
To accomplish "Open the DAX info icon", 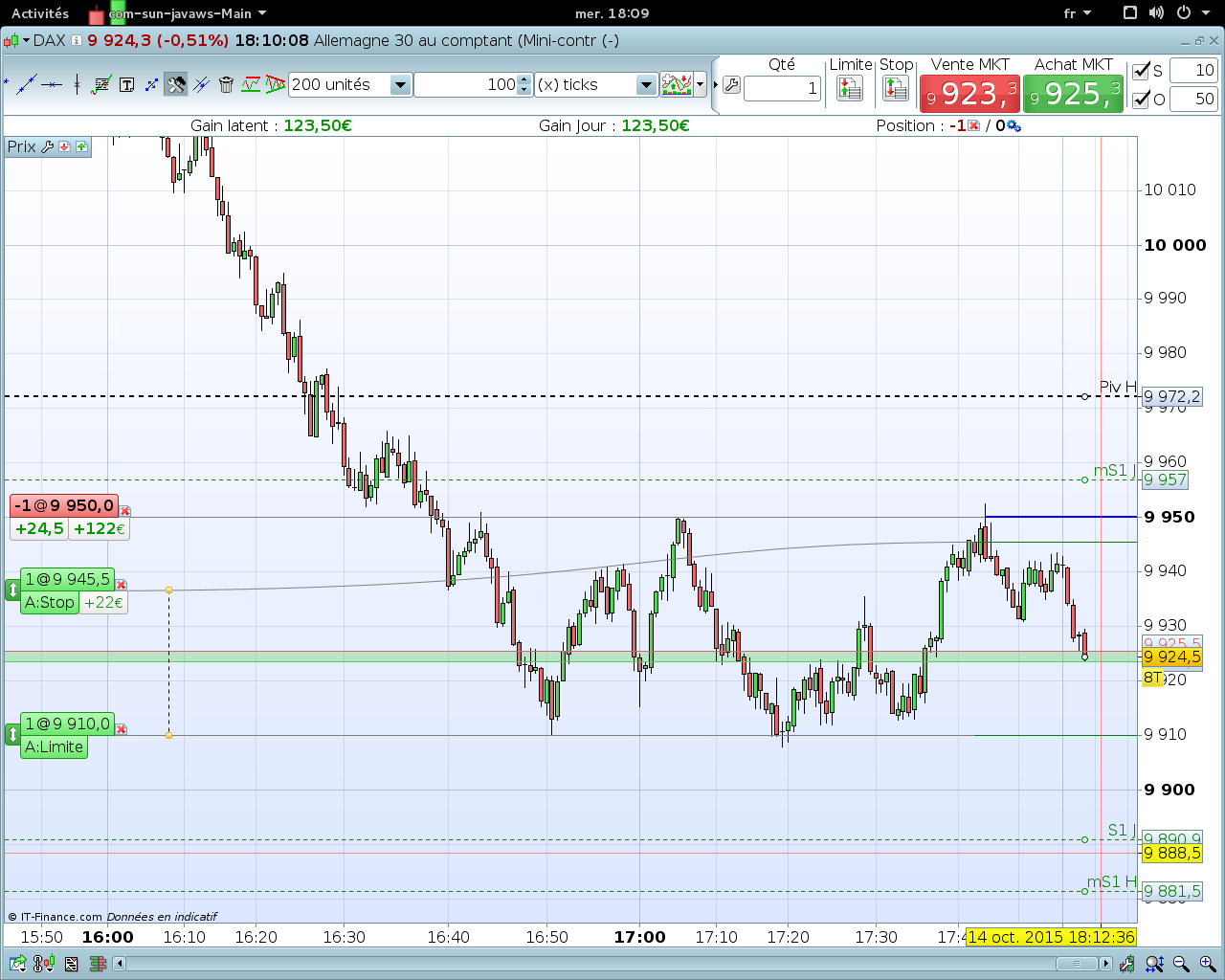I will [77, 40].
